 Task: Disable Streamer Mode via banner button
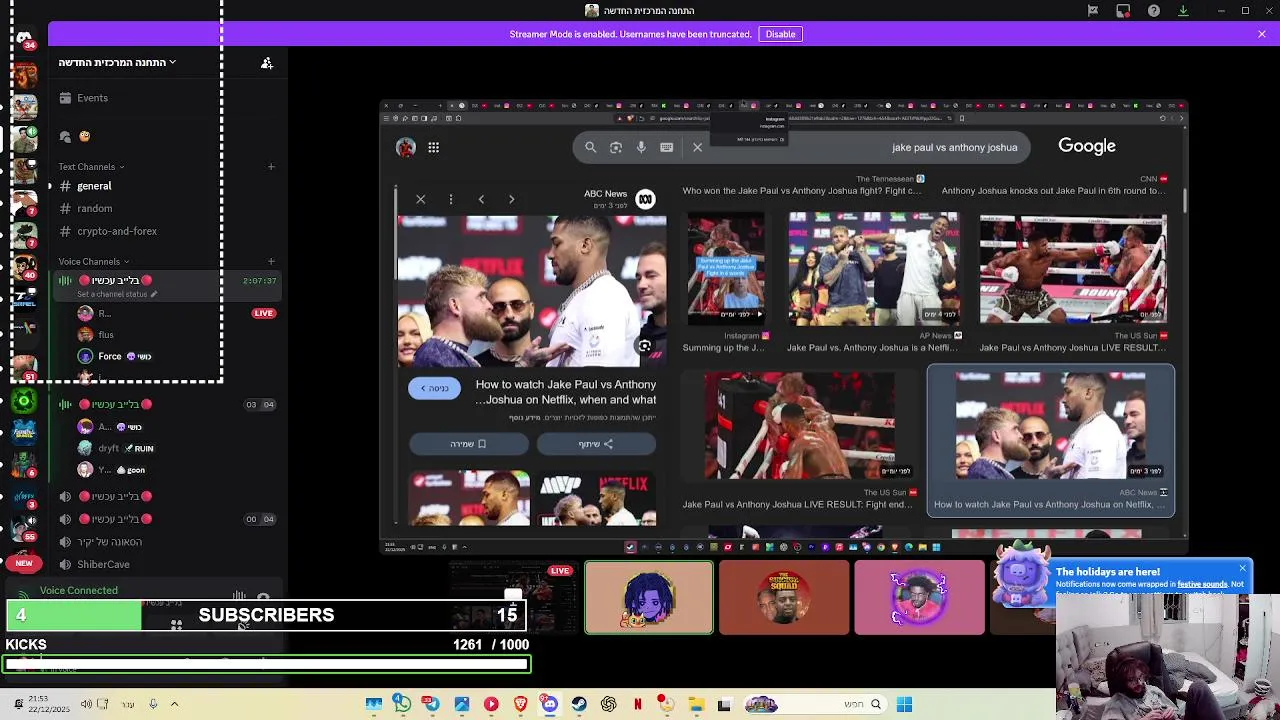pyautogui.click(x=780, y=34)
